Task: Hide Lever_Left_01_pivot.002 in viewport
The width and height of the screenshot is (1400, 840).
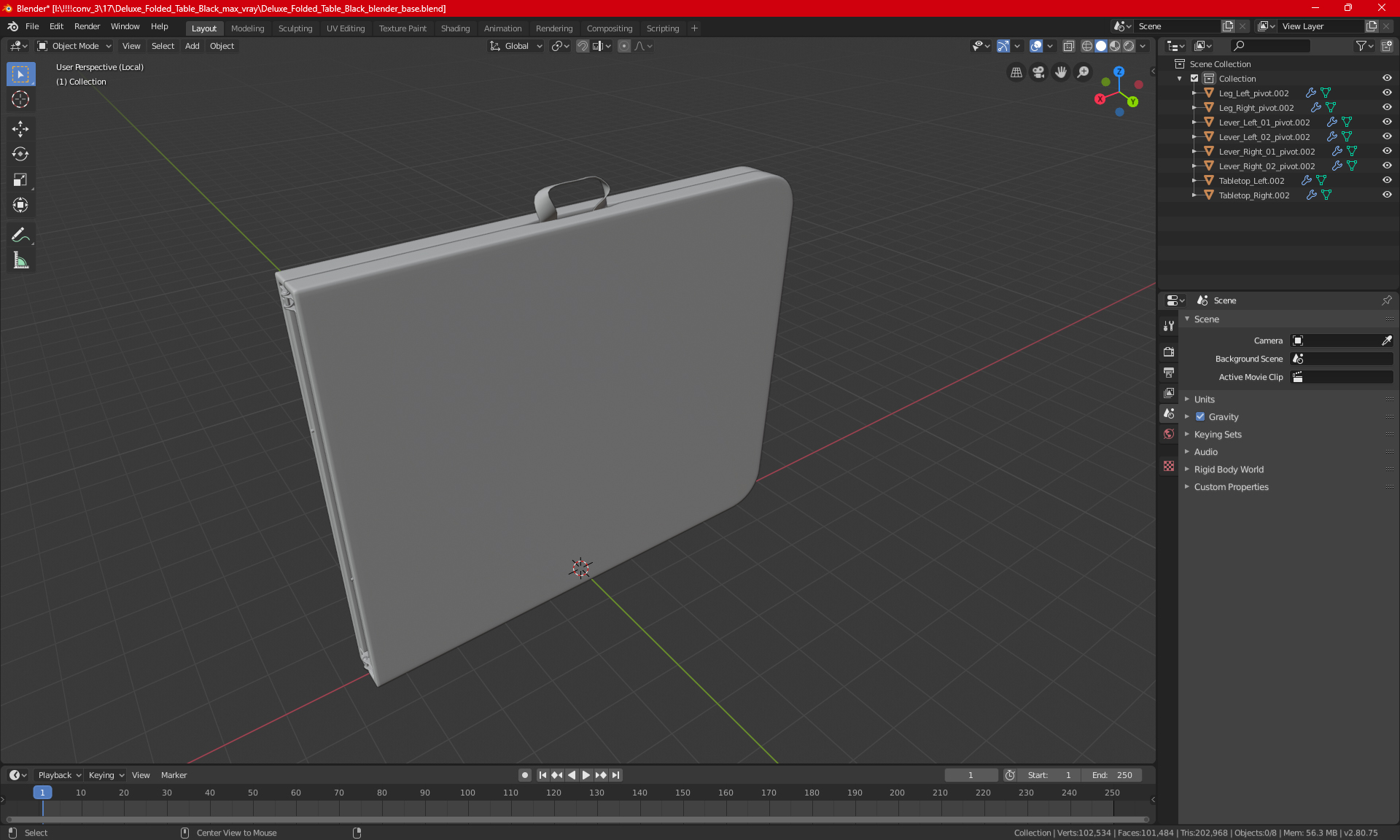Action: pos(1387,122)
